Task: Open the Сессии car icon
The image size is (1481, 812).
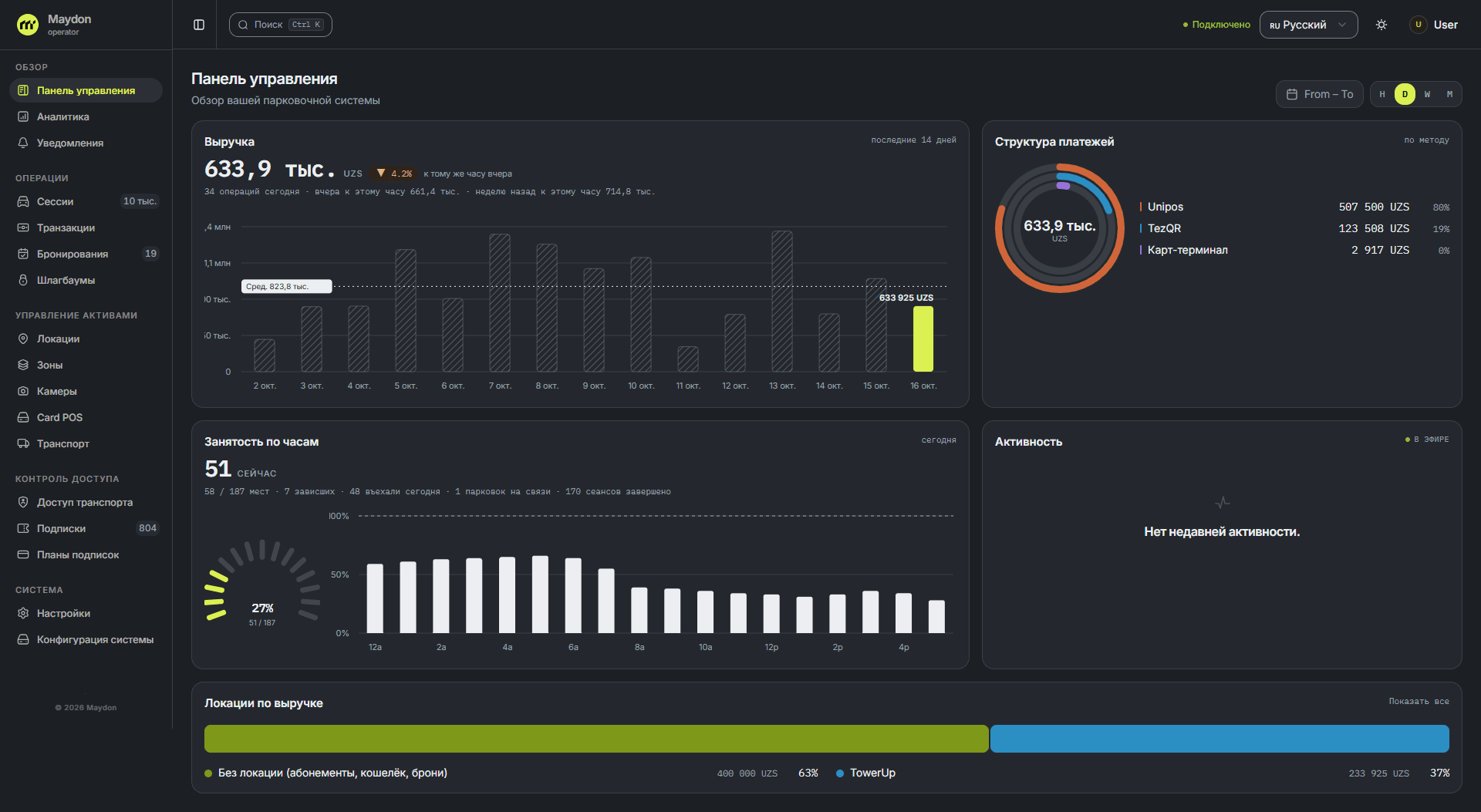Action: (23, 201)
